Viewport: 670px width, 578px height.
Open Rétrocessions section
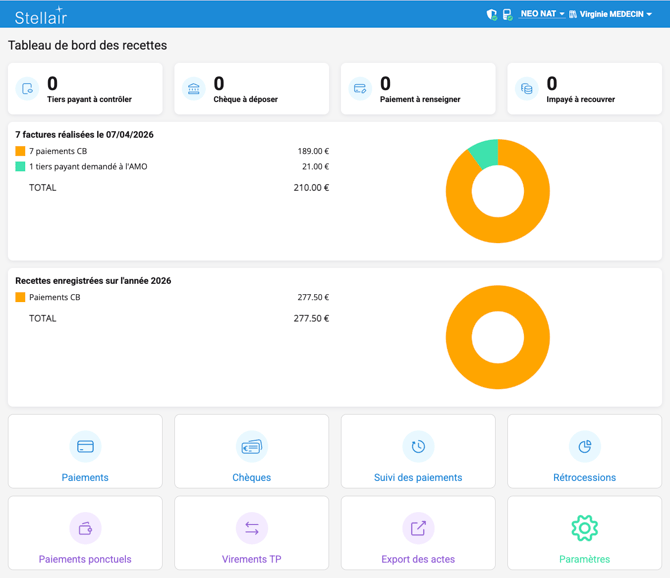(x=584, y=452)
